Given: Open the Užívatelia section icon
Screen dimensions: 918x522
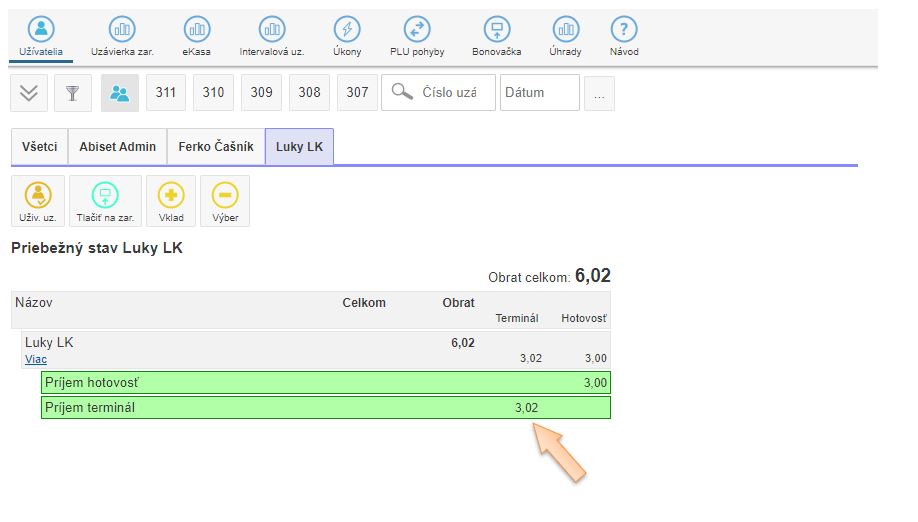Looking at the screenshot, I should 39,31.
